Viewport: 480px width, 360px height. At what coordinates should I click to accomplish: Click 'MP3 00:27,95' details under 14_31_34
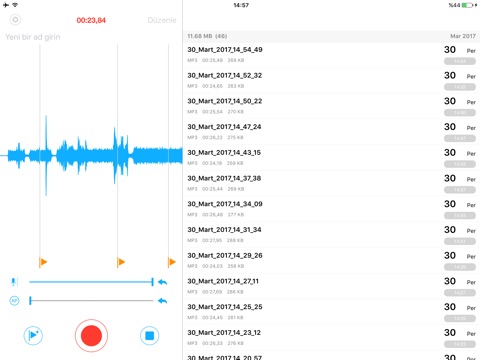[x=215, y=240]
